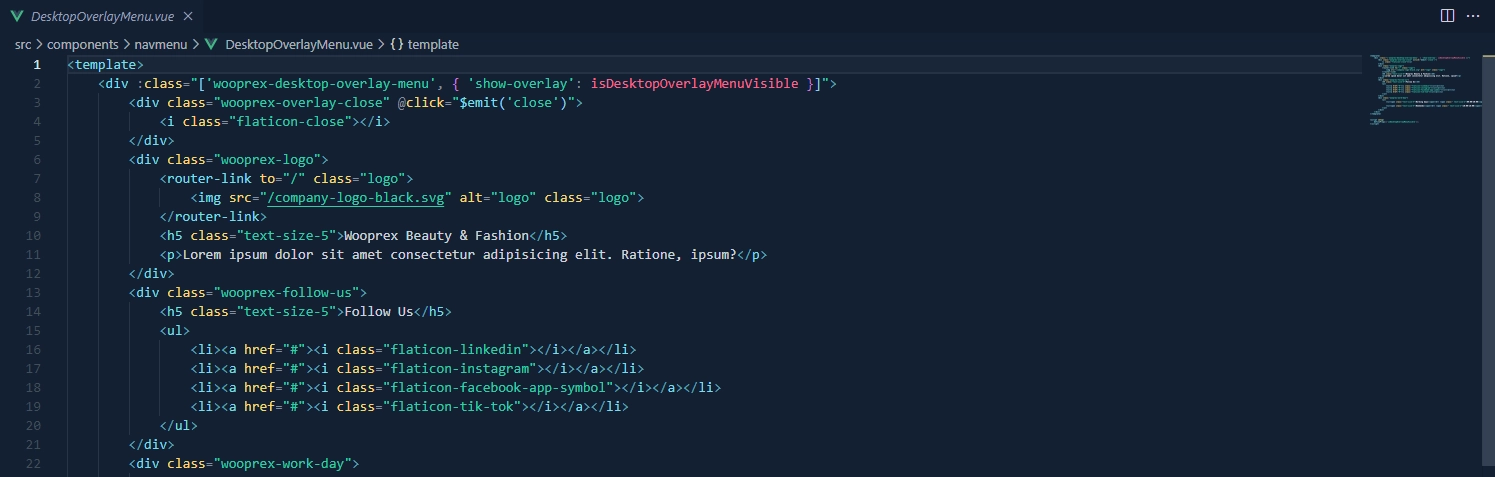Expand the components breadcrumb segment
The height and width of the screenshot is (477, 1495).
83,44
